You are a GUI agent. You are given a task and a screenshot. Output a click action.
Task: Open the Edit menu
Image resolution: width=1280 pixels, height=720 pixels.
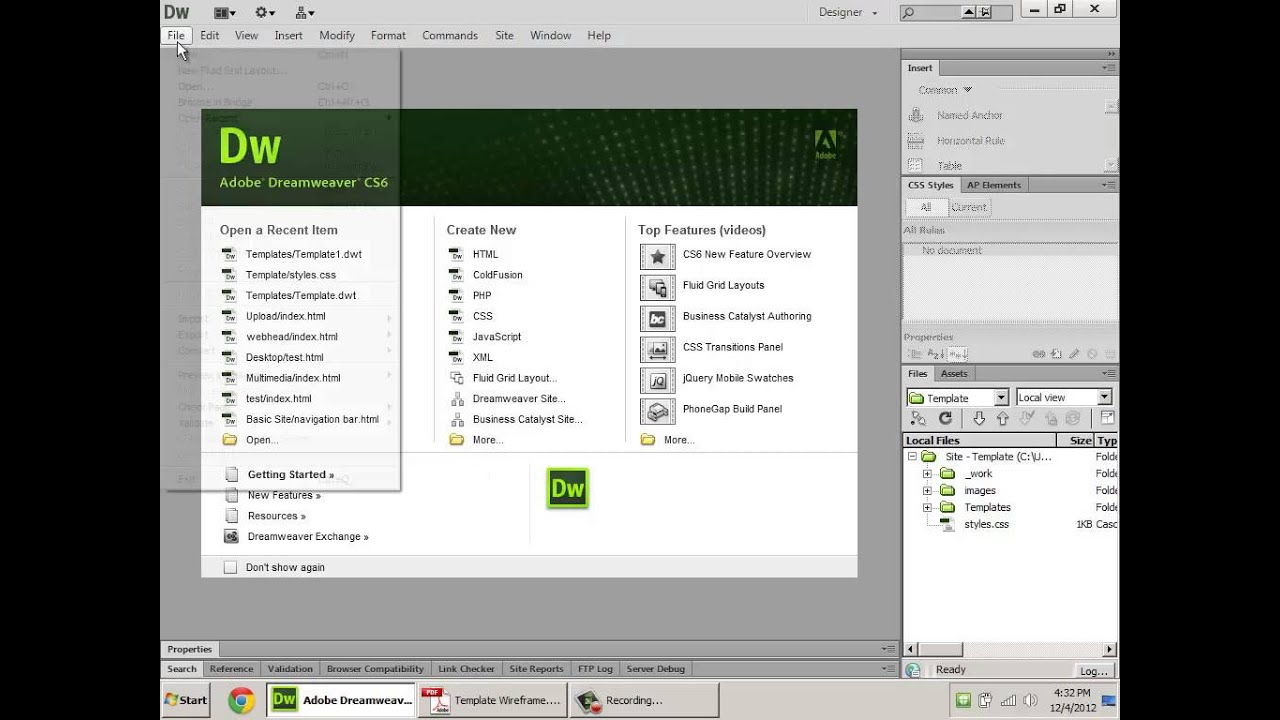pyautogui.click(x=209, y=35)
